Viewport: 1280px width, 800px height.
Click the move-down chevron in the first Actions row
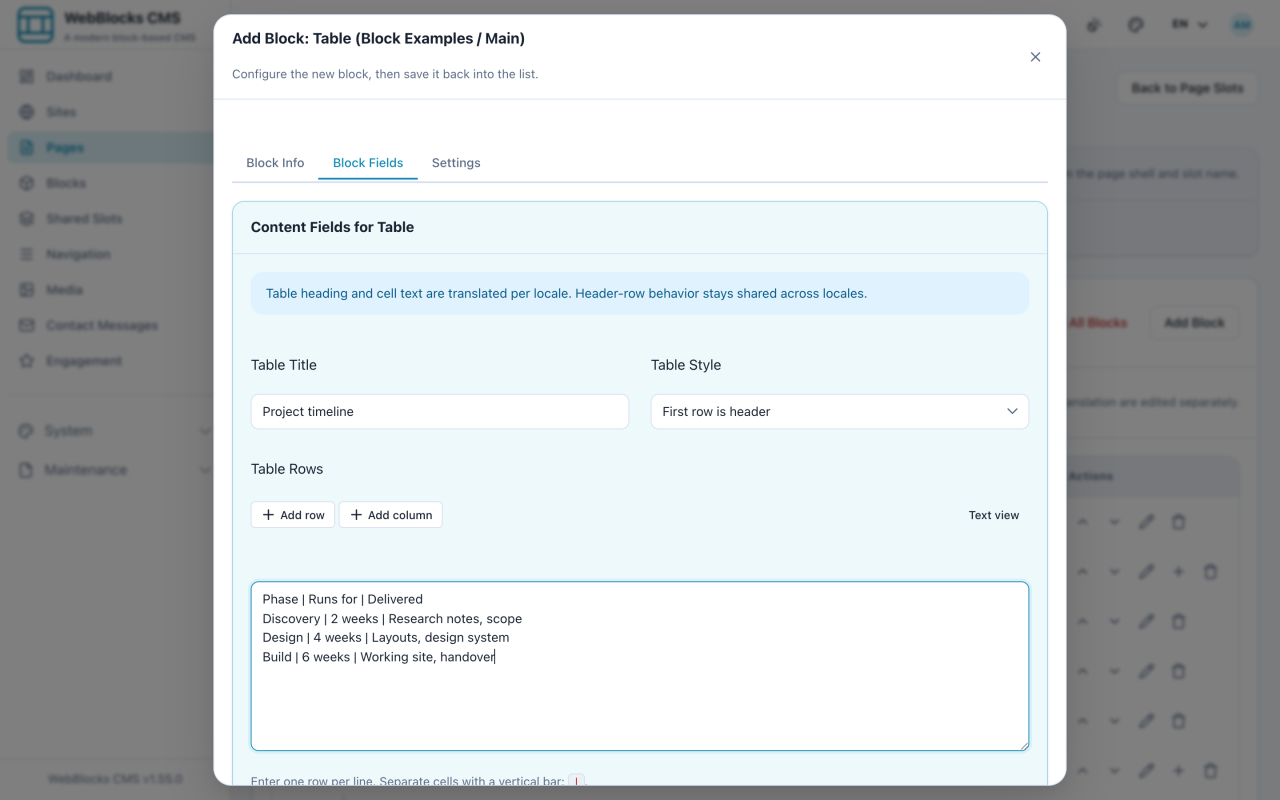(x=1114, y=522)
